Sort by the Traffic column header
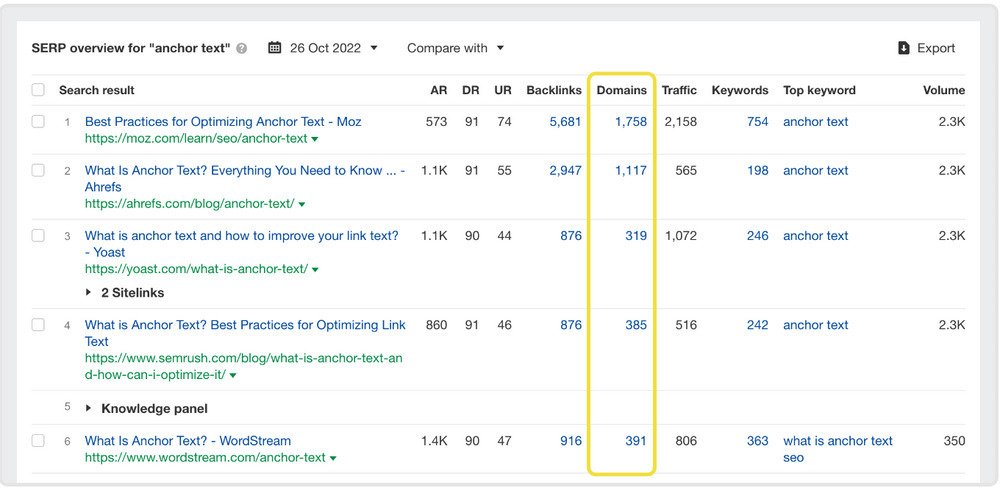This screenshot has height=488, width=1000. pos(679,90)
